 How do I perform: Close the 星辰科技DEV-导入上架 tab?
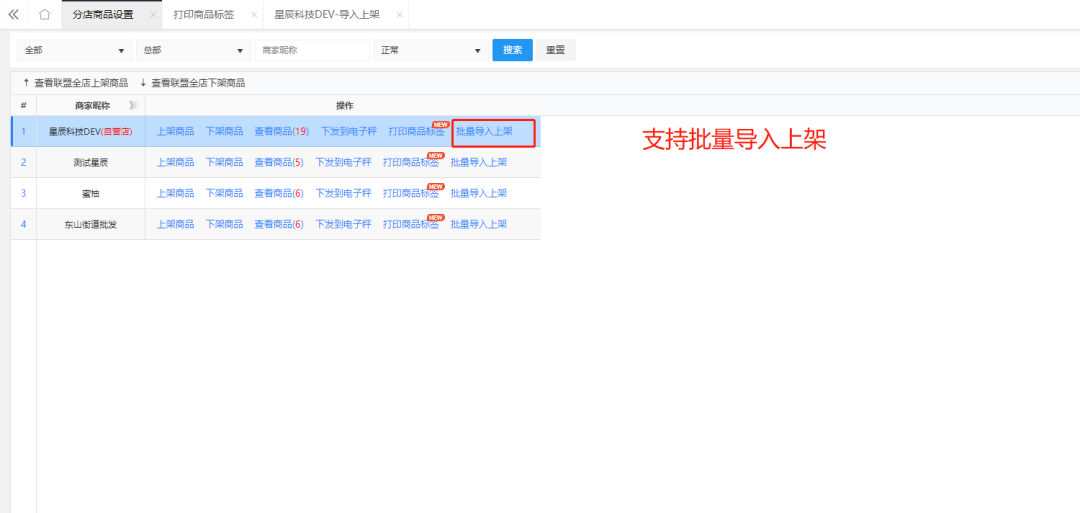(x=399, y=15)
